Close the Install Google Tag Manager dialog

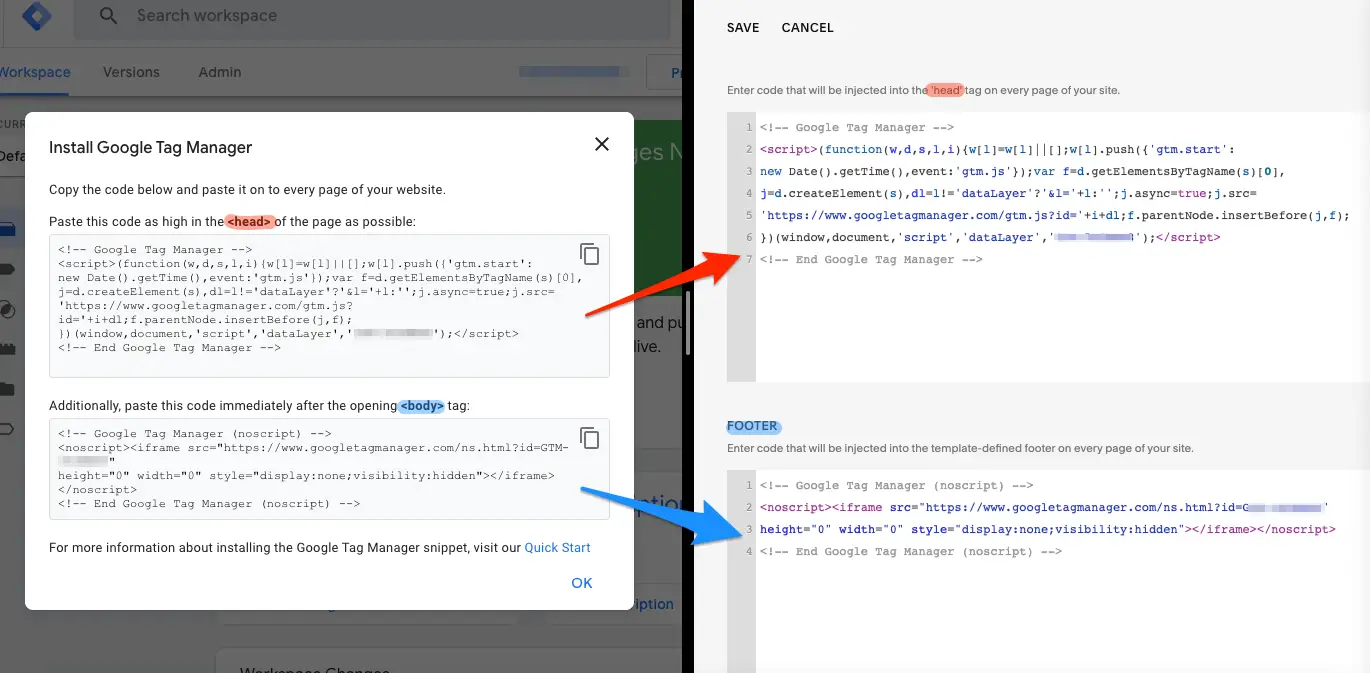[x=601, y=144]
